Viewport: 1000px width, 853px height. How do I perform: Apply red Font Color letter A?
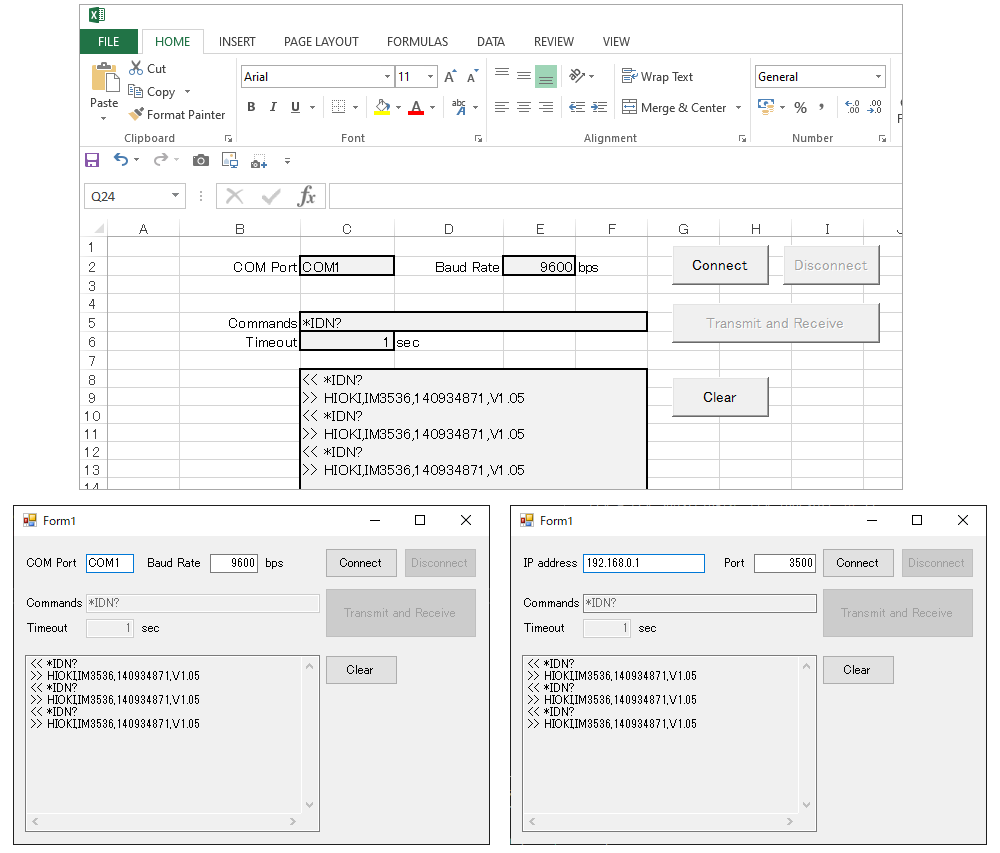(416, 107)
